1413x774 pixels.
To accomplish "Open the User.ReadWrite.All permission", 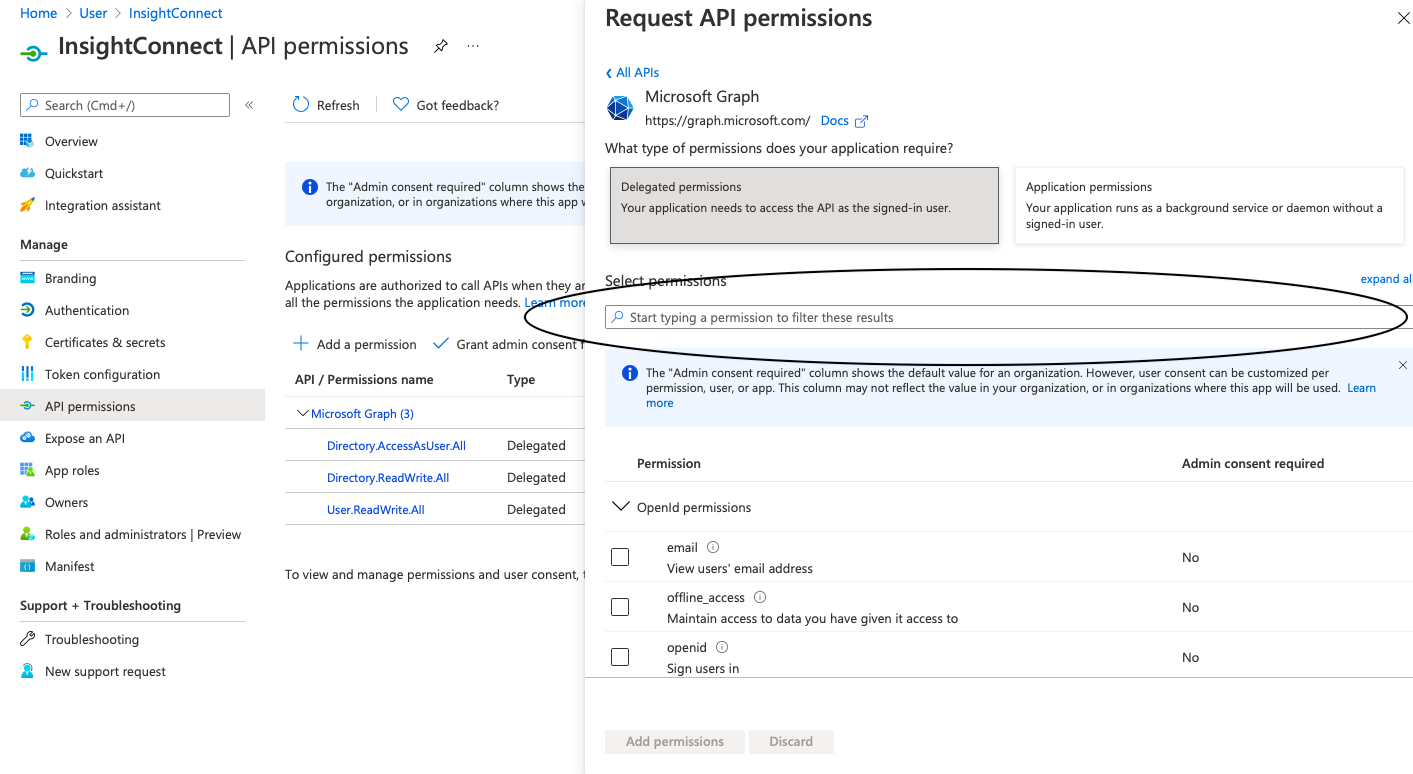I will [x=376, y=509].
